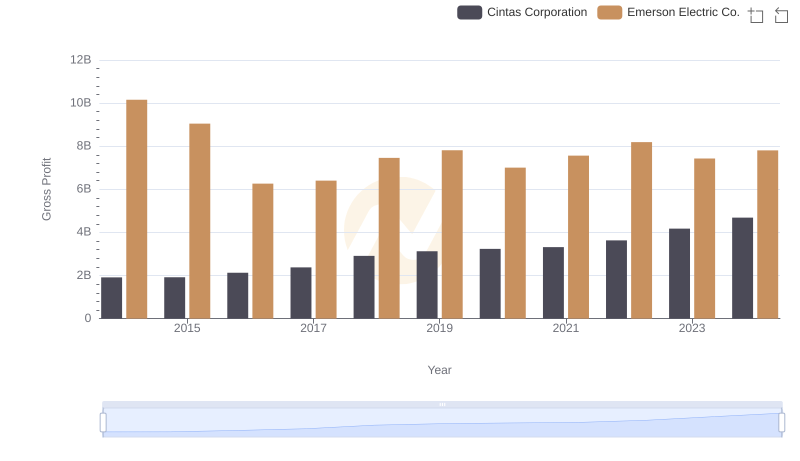800x461 pixels.
Task: Toggle the Cintas Corporation legend swatch
Action: [469, 12]
